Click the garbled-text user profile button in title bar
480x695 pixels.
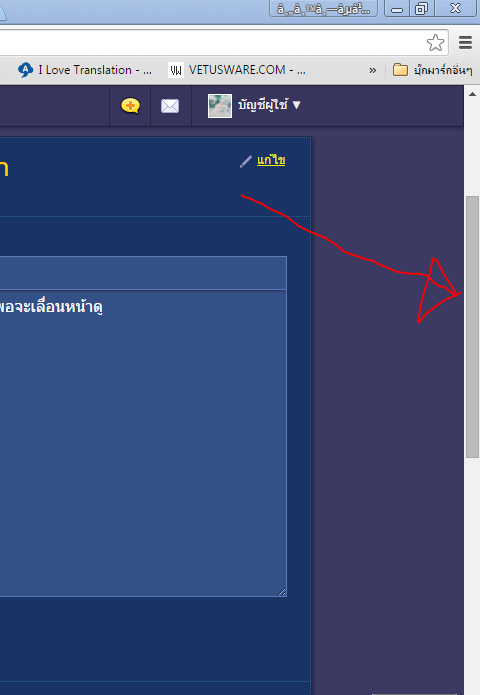pos(324,8)
